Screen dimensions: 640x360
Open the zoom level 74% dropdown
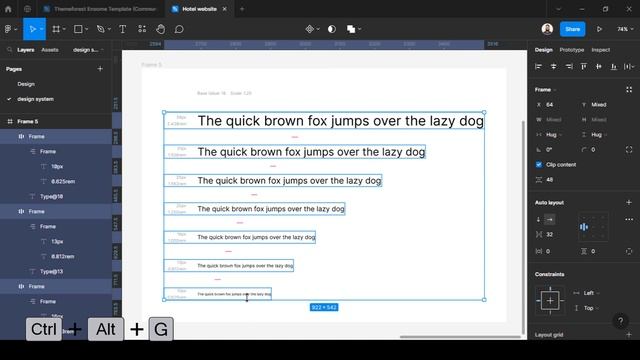point(625,29)
